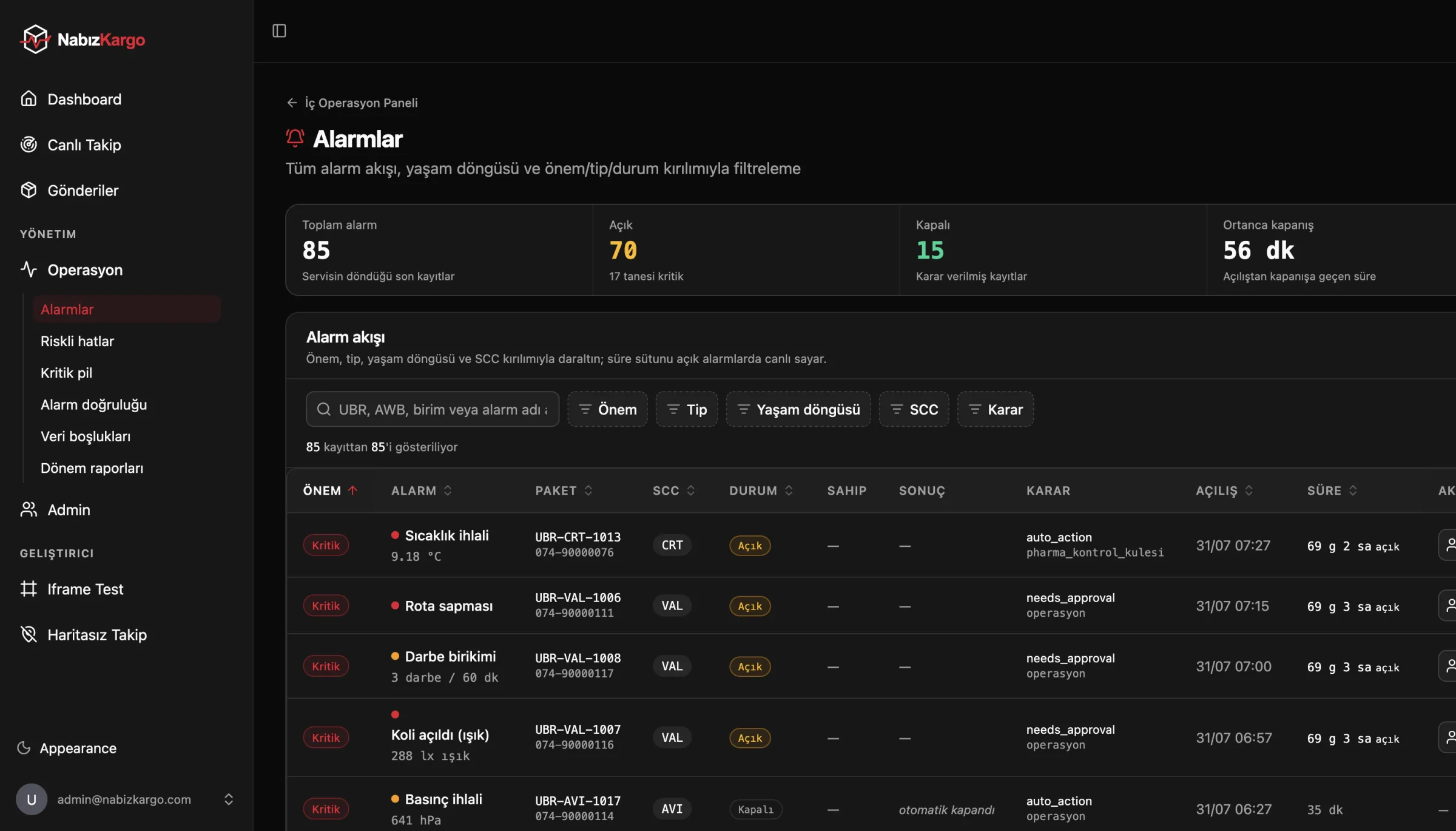Open the Yaşam döngüsü filter
The height and width of the screenshot is (831, 1456).
coord(798,409)
